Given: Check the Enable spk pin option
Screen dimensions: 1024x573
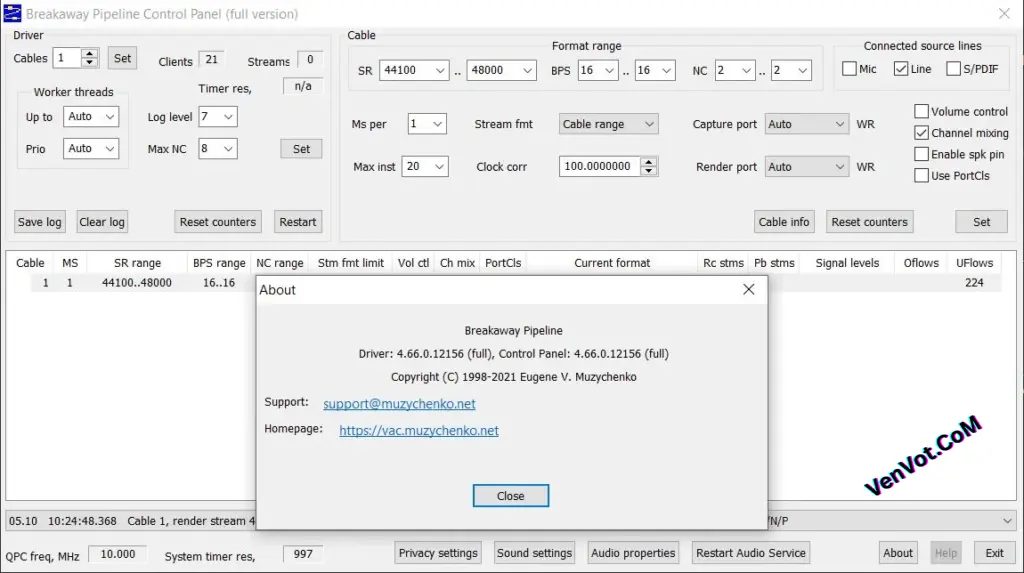Looking at the screenshot, I should (921, 154).
